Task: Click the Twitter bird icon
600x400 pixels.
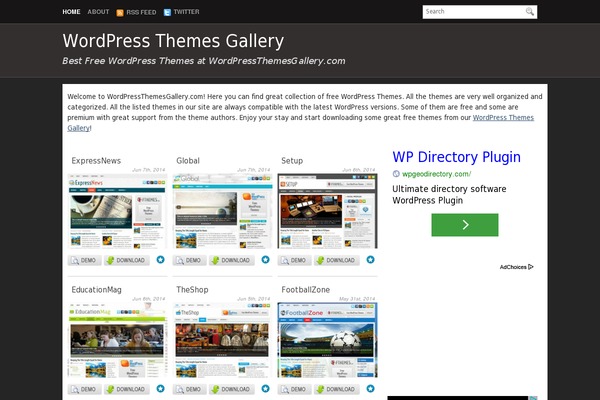Action: (167, 13)
